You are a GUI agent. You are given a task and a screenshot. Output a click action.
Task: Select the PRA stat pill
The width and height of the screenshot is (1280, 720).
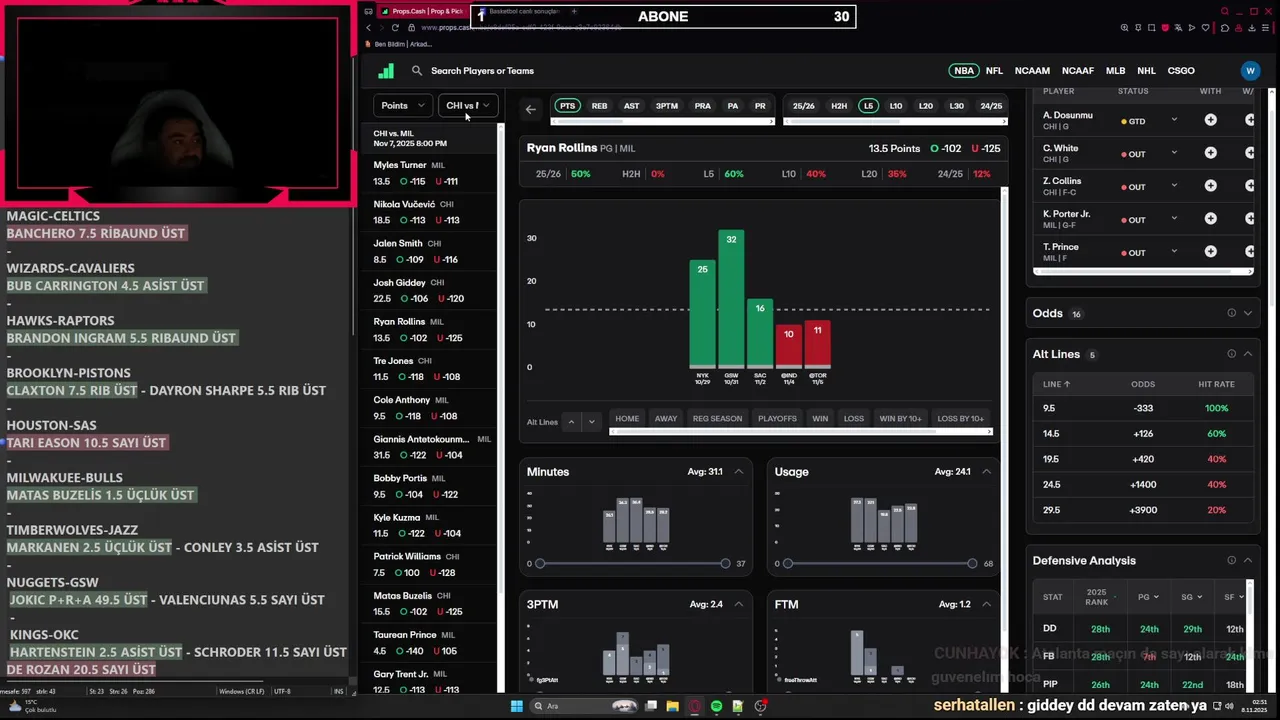point(702,106)
